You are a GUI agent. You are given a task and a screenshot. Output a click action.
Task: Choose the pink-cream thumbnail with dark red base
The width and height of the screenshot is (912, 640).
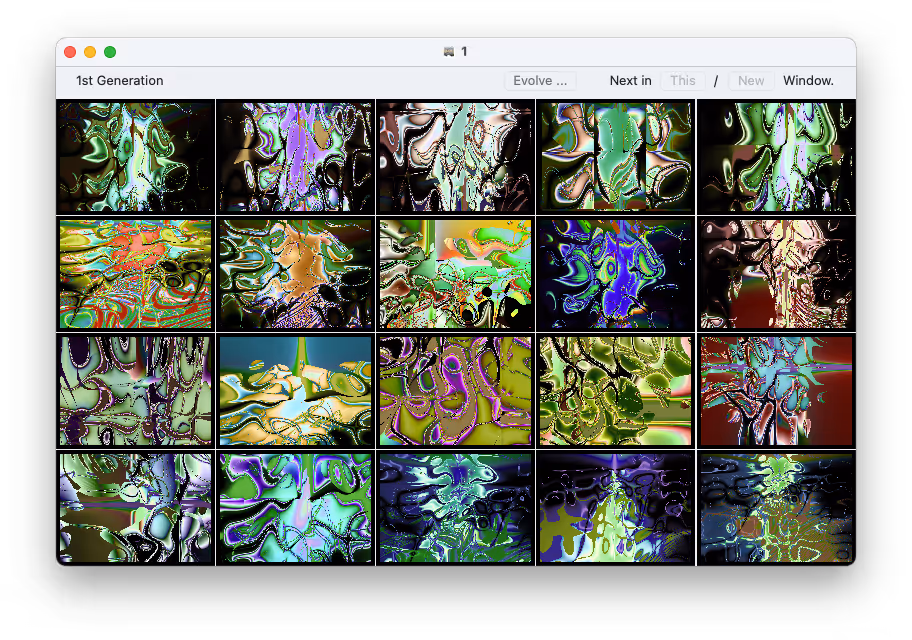coord(776,274)
